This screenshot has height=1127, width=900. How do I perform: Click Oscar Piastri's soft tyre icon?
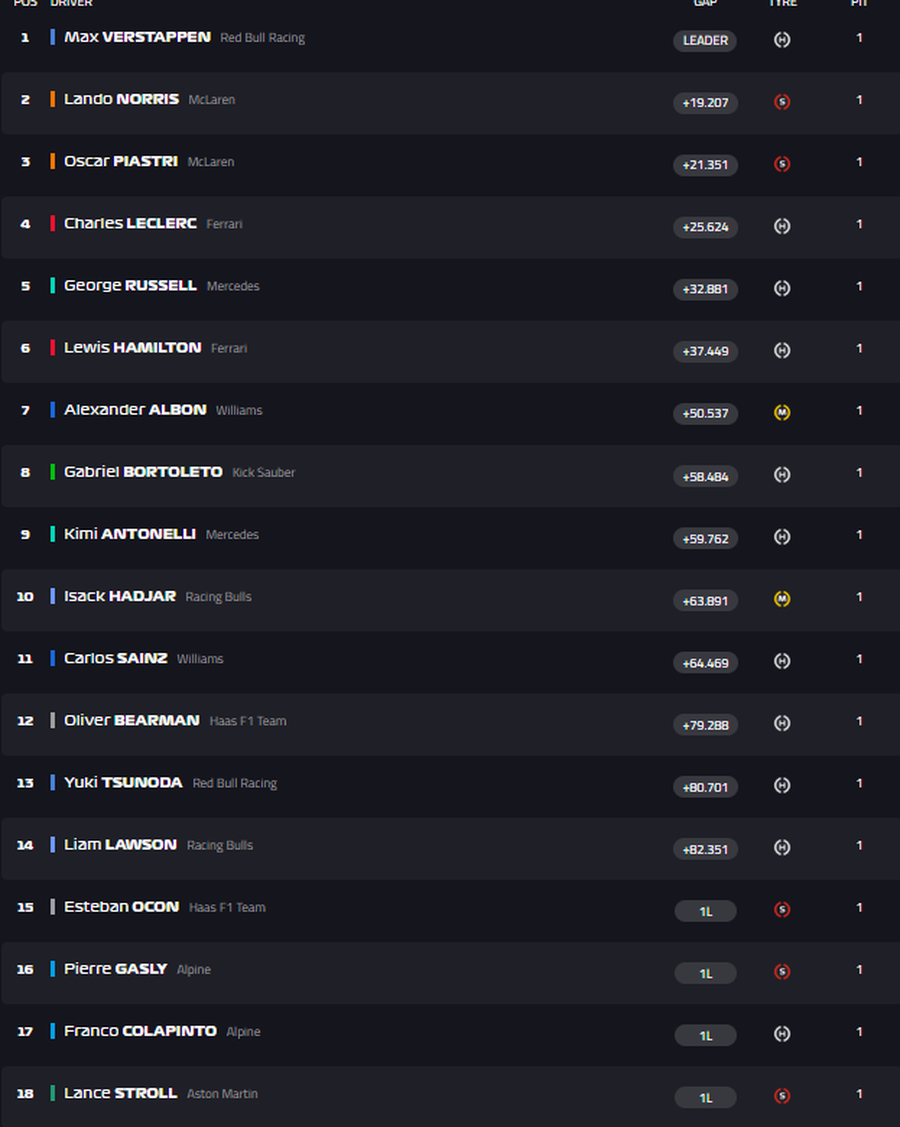782,164
